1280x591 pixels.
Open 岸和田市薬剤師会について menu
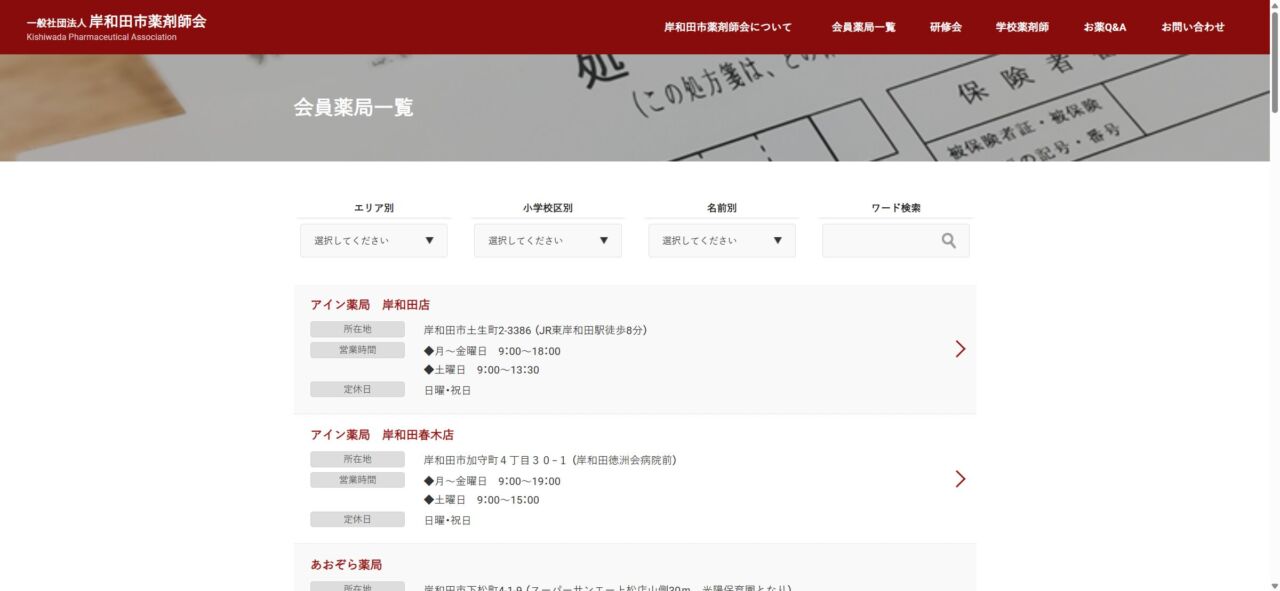click(727, 27)
